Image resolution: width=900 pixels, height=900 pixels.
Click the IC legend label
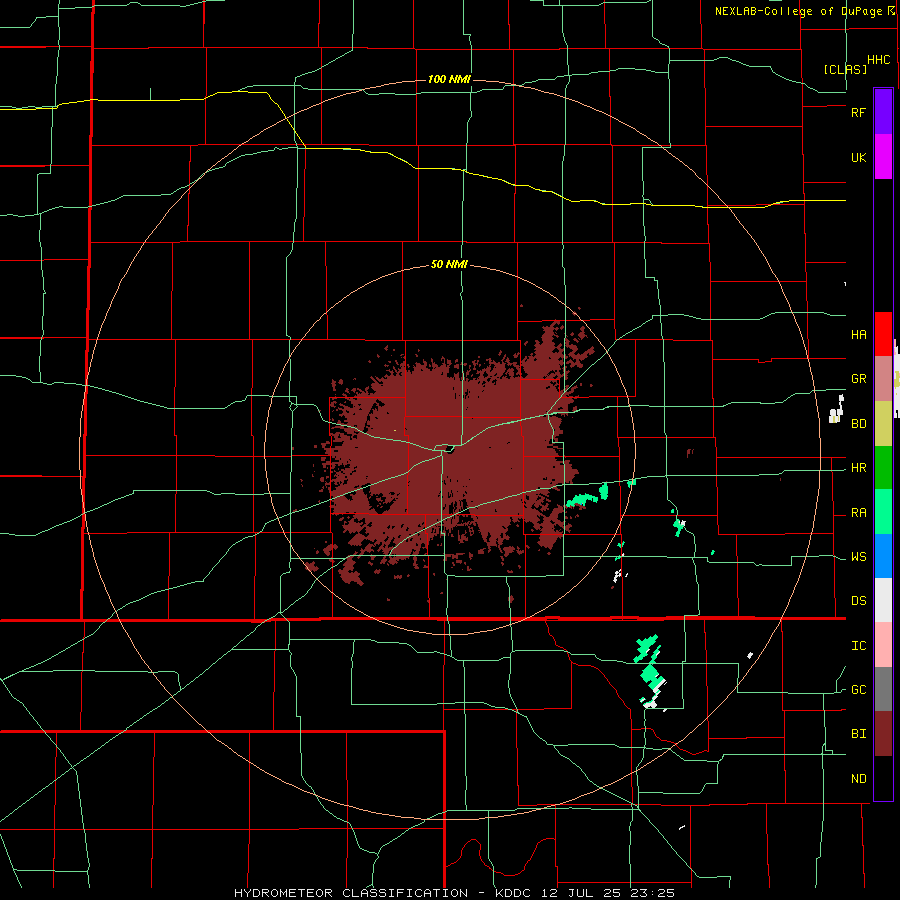click(858, 646)
